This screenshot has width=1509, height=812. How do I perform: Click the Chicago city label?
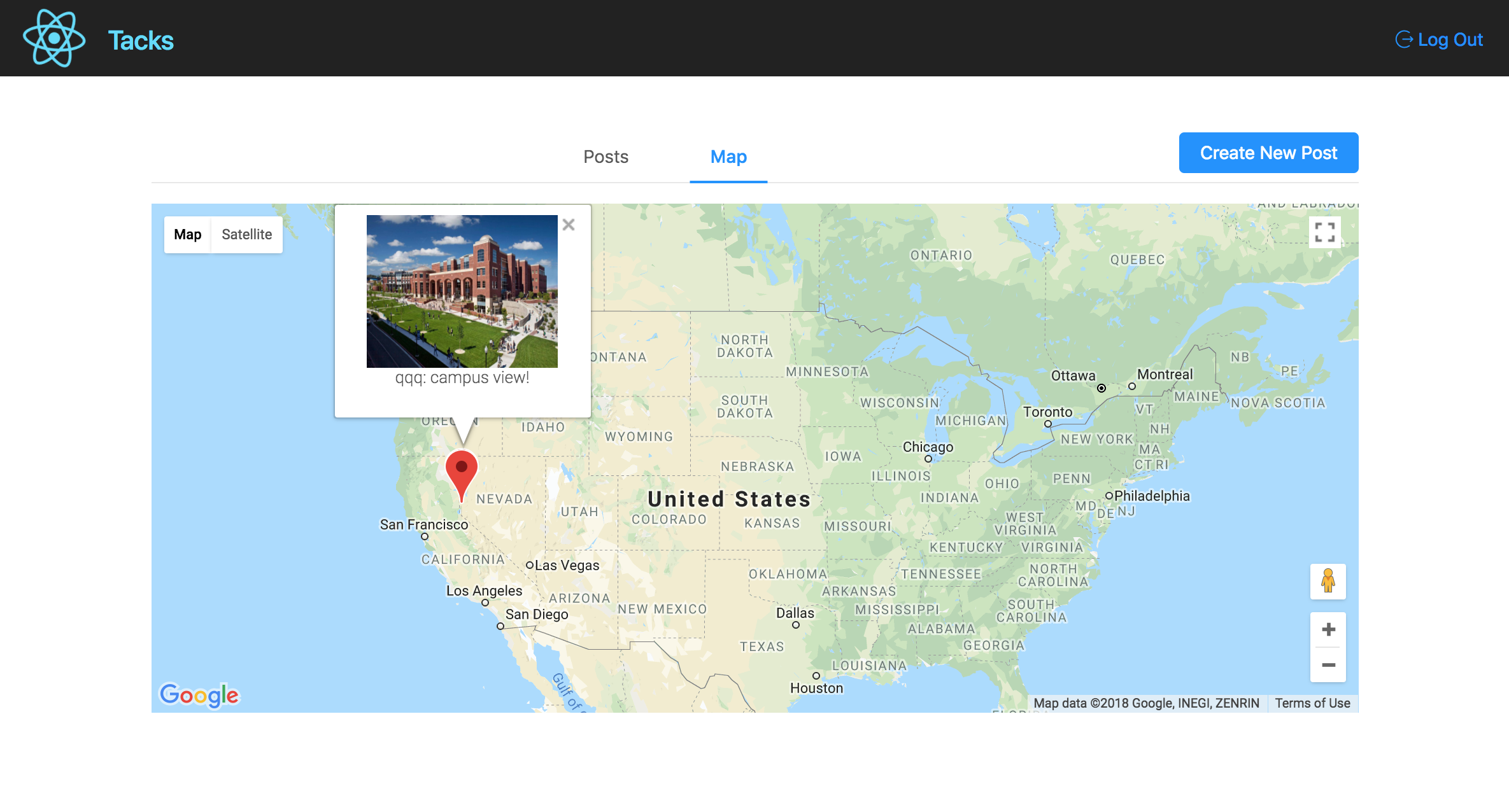[x=928, y=447]
